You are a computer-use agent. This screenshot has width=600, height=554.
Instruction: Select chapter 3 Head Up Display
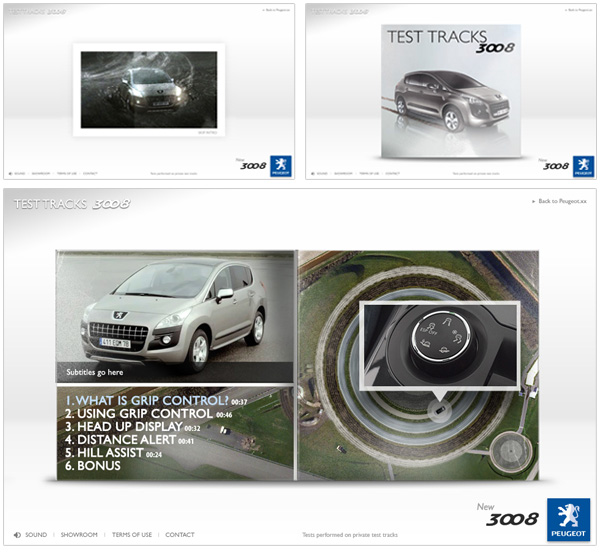132,427
